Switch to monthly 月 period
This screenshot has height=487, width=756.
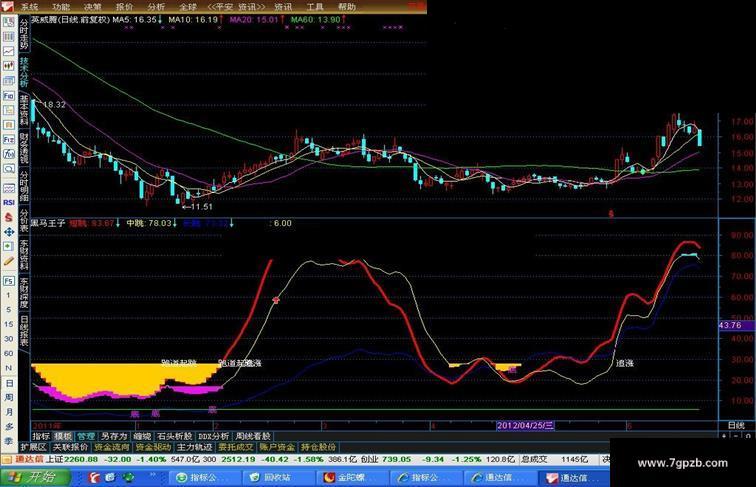pos(9,412)
